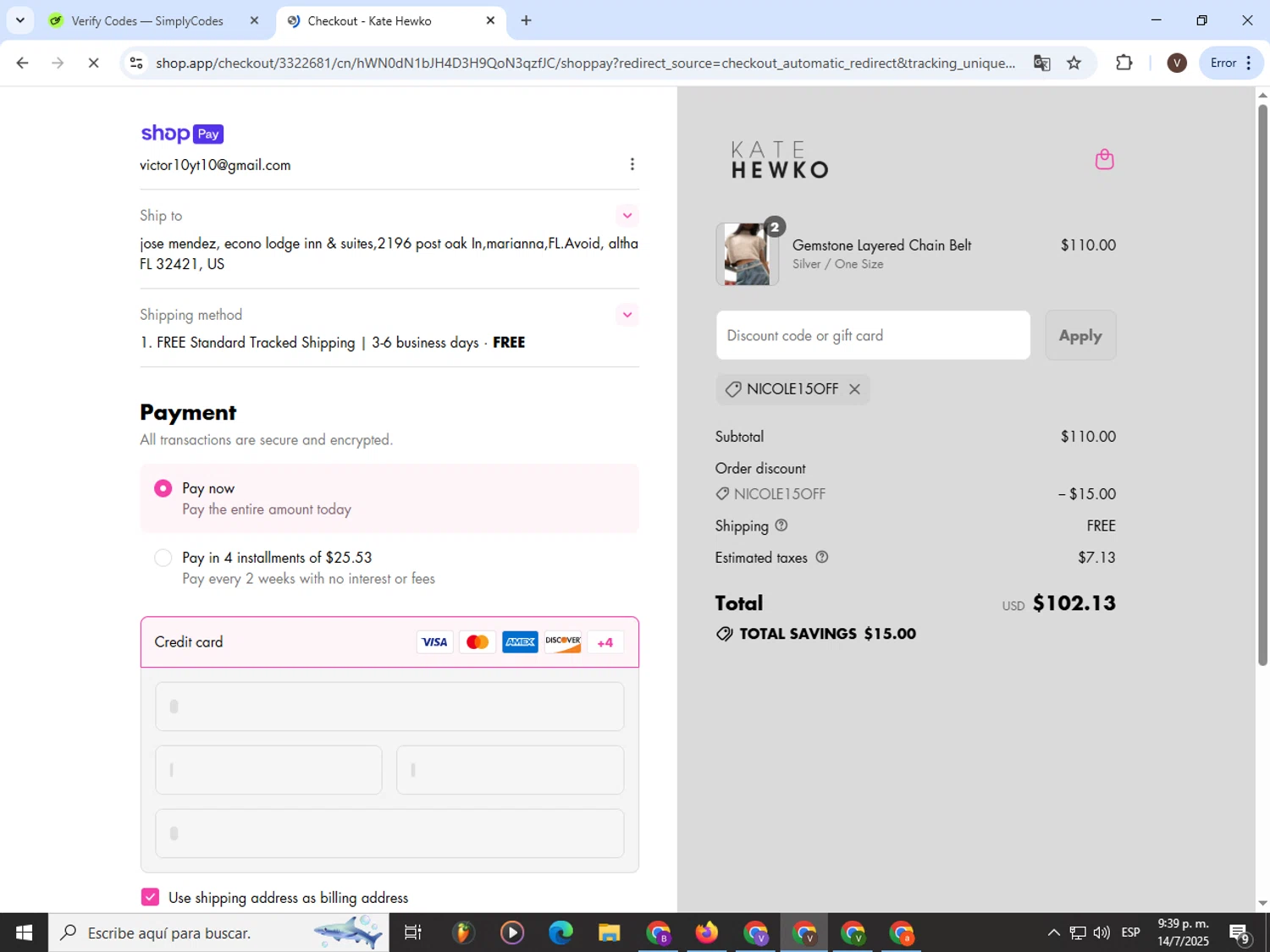This screenshot has height=952, width=1270.
Task: Open the notification center icon
Action: [x=1240, y=933]
